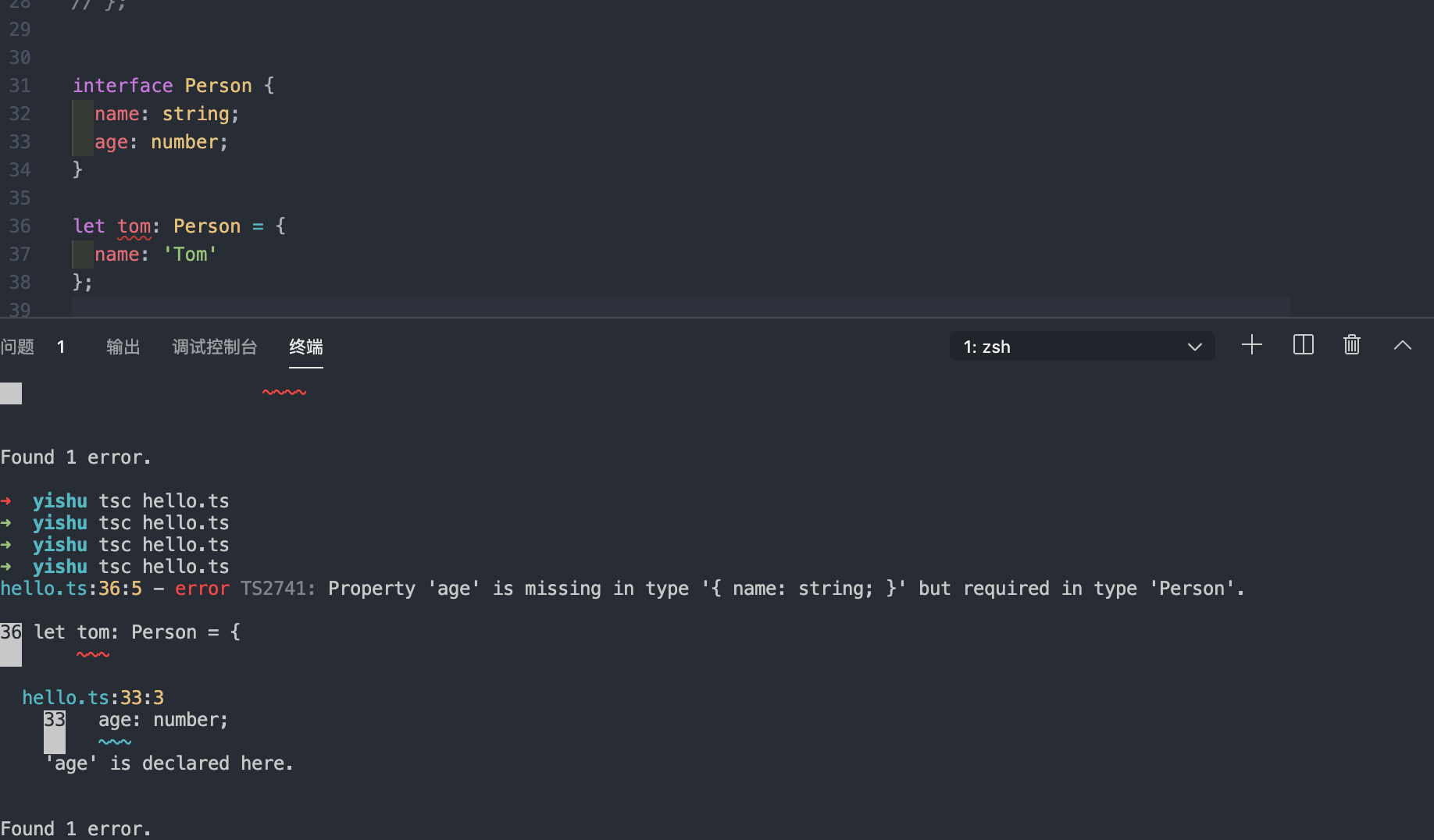The height and width of the screenshot is (840, 1434).
Task: Click line number 36 in gutter
Action: 20,226
